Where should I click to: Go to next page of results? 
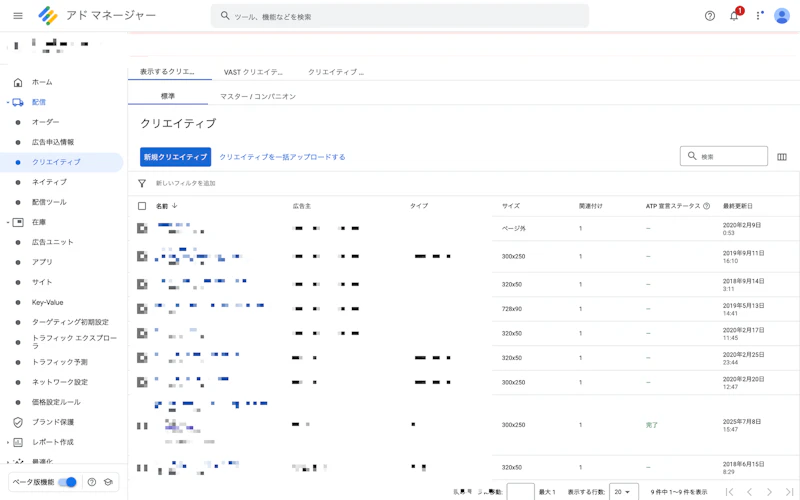point(769,492)
